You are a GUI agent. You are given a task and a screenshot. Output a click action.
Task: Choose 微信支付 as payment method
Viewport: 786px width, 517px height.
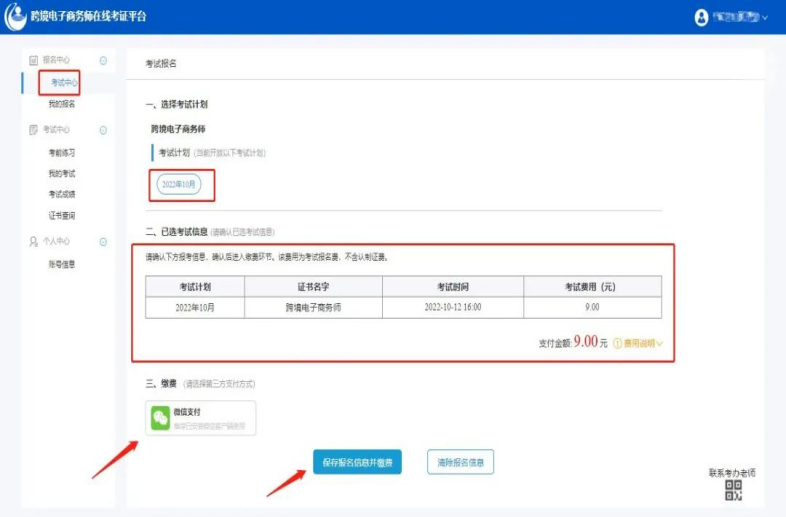click(202, 418)
